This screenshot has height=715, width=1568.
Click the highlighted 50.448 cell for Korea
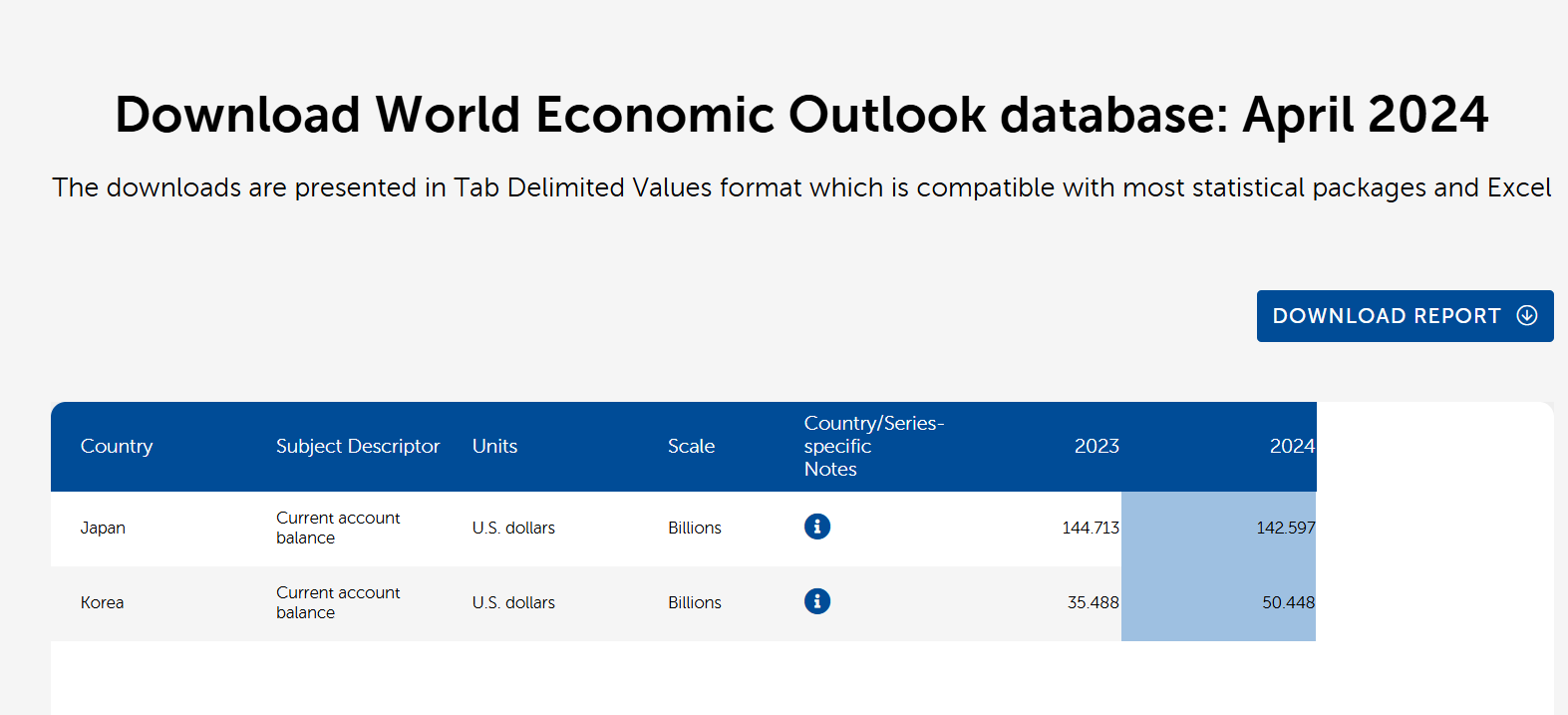click(x=1287, y=603)
